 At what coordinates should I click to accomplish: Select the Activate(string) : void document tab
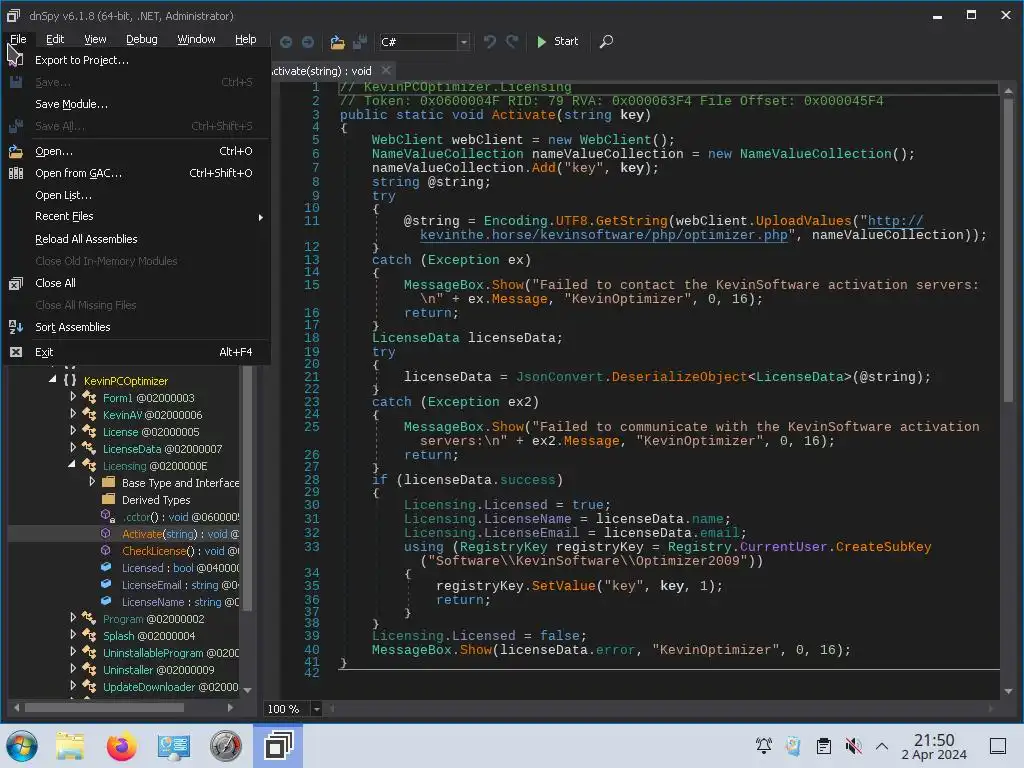[x=322, y=71]
